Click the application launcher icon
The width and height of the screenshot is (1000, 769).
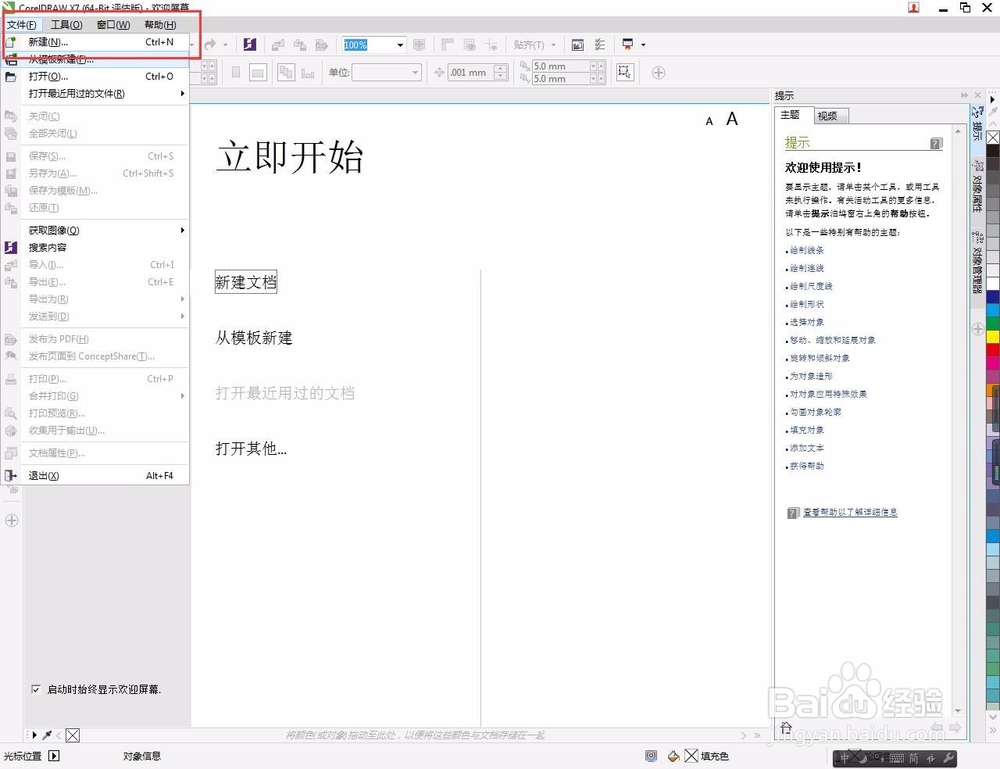point(628,45)
